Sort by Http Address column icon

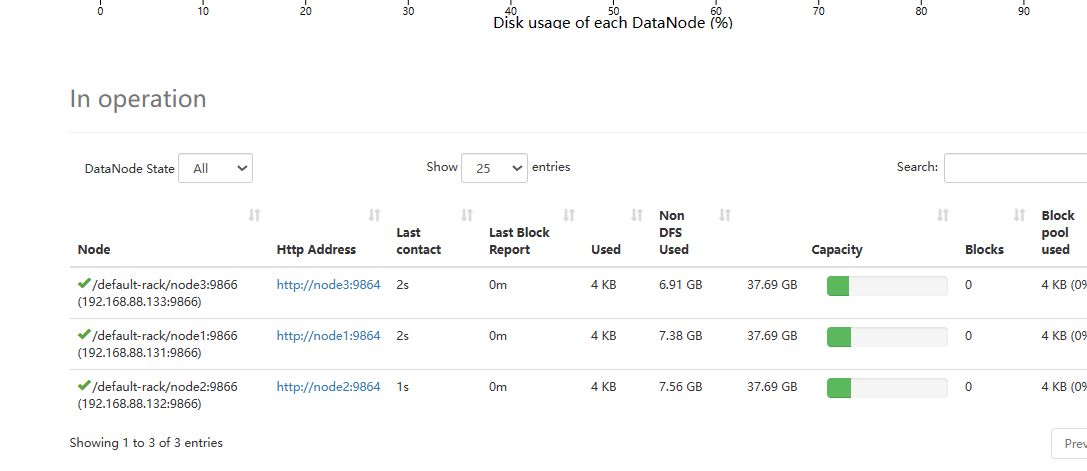click(375, 215)
